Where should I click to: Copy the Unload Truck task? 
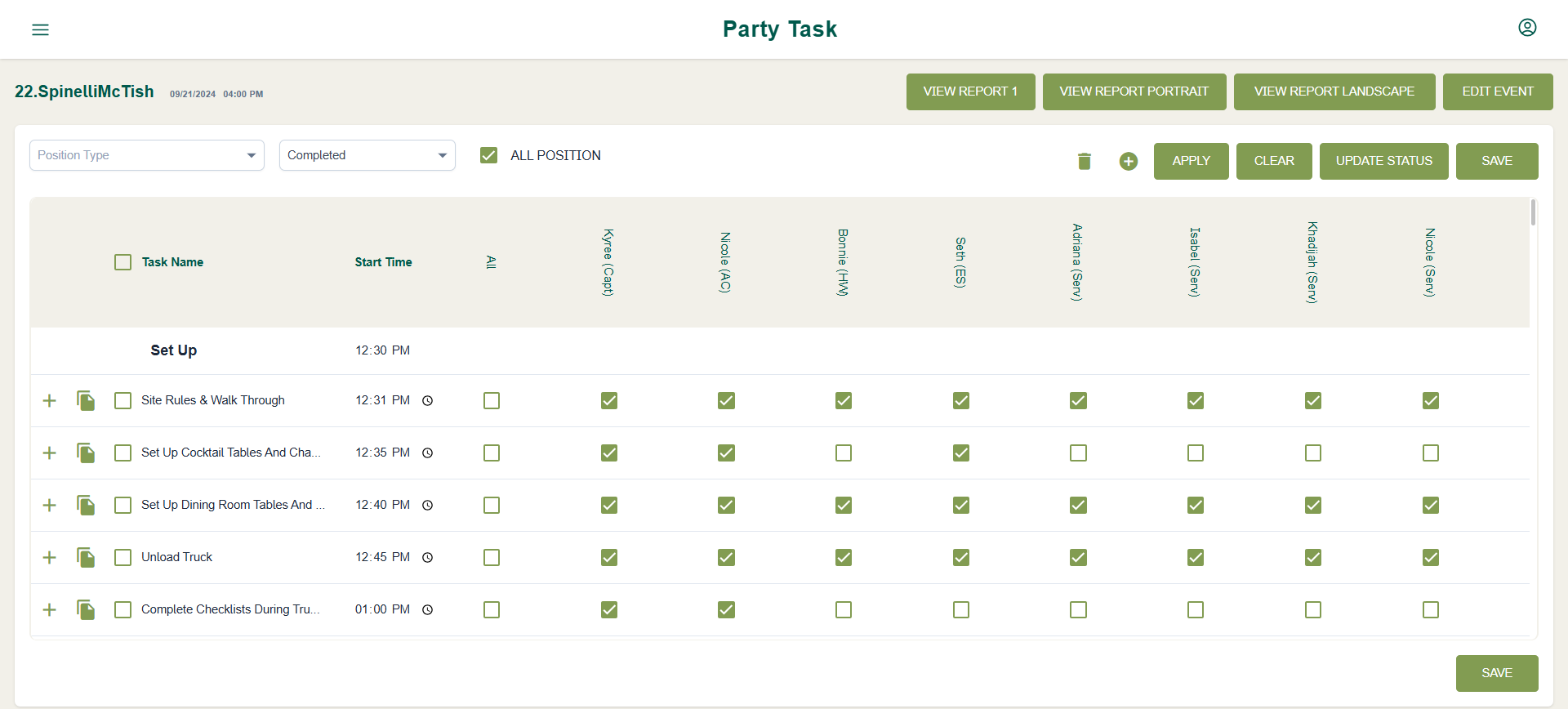(86, 557)
